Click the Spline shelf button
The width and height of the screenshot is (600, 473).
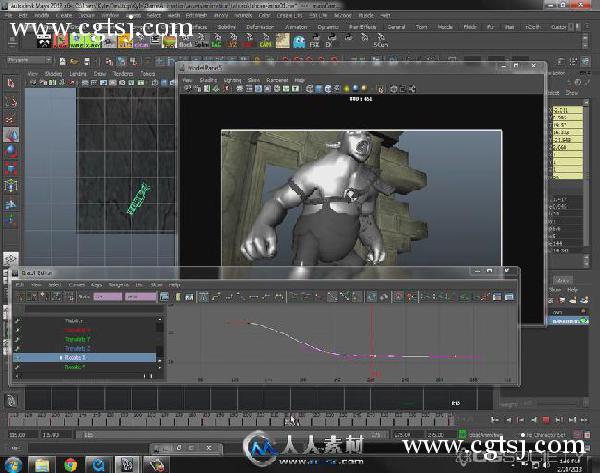(x=201, y=41)
